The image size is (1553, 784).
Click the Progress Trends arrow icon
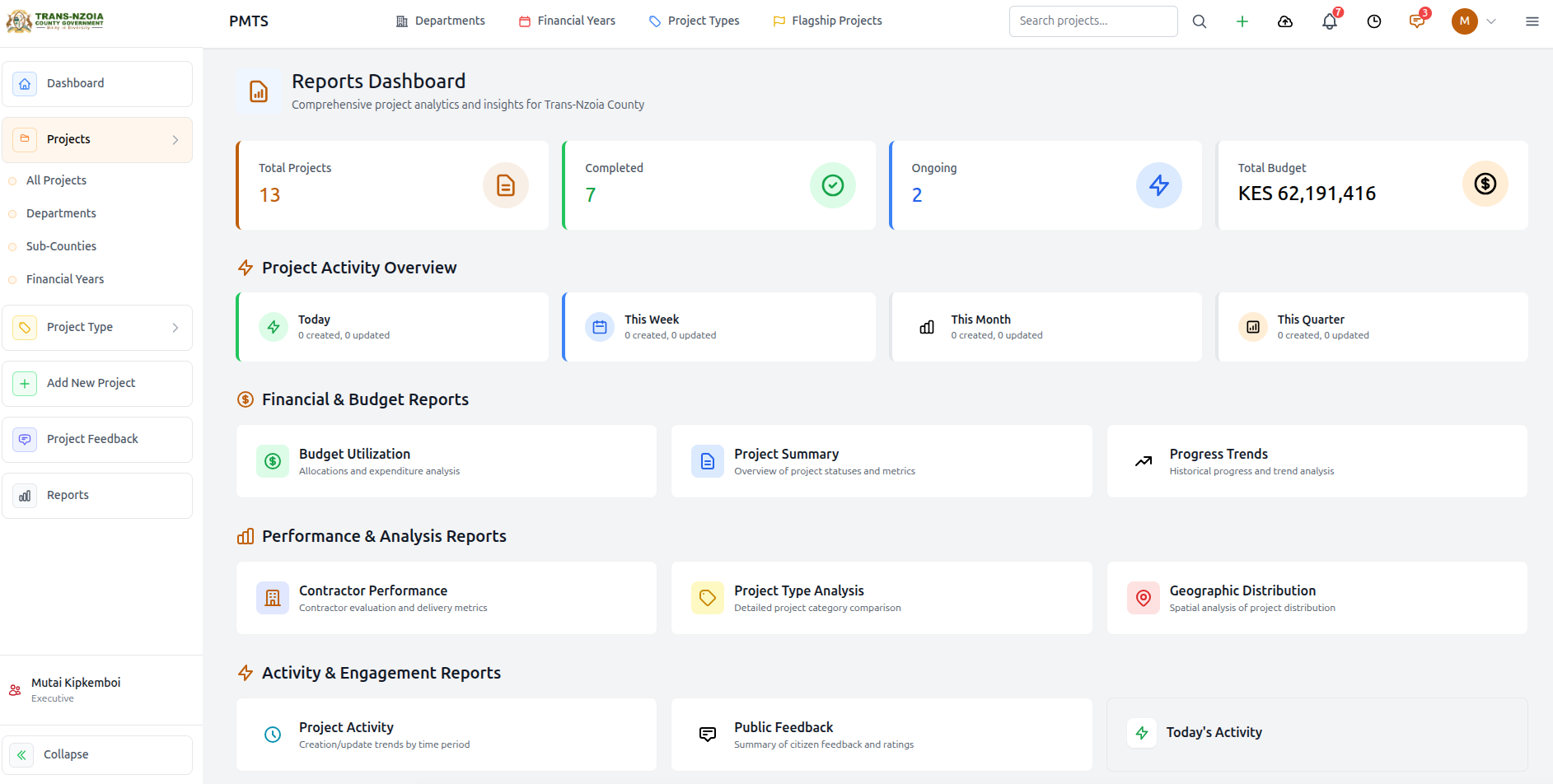1144,461
